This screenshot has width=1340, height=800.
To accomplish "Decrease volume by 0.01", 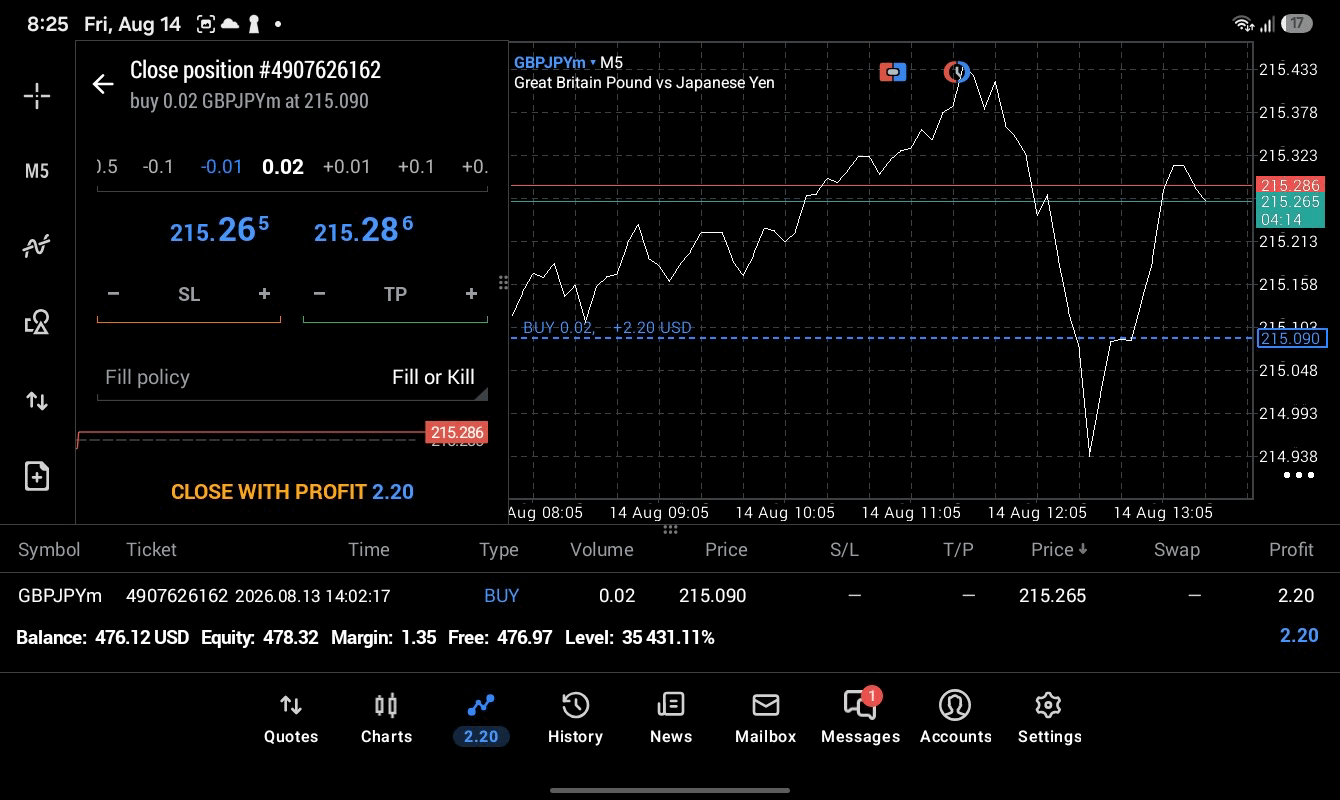I will tap(221, 166).
